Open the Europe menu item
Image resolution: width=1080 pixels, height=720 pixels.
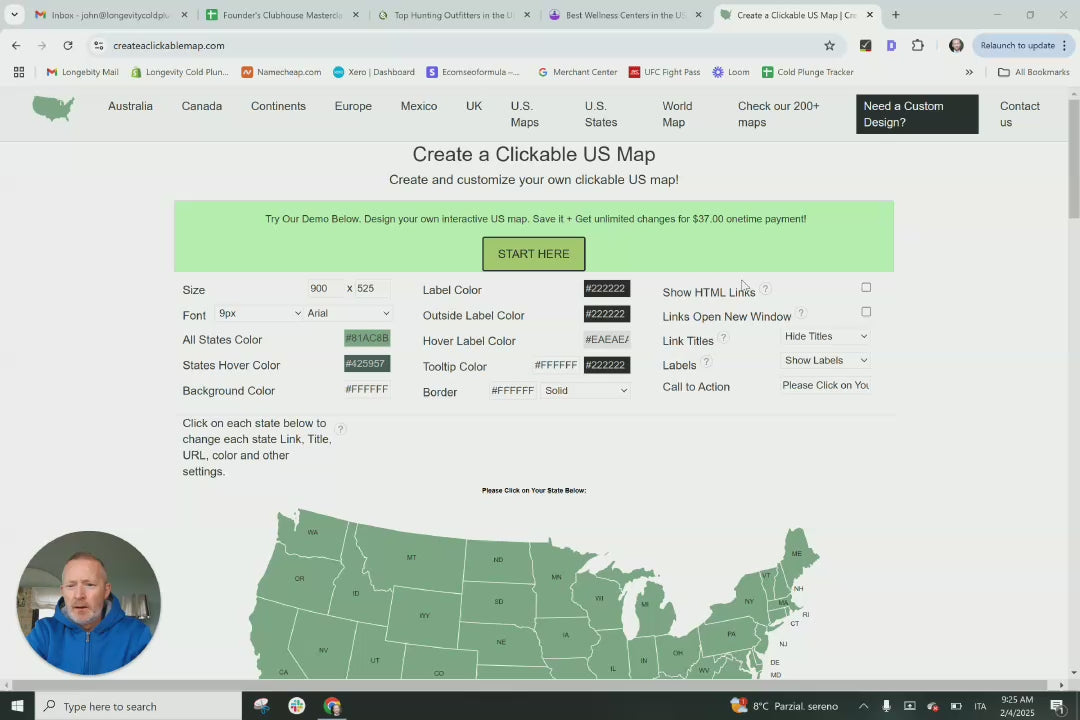(353, 106)
